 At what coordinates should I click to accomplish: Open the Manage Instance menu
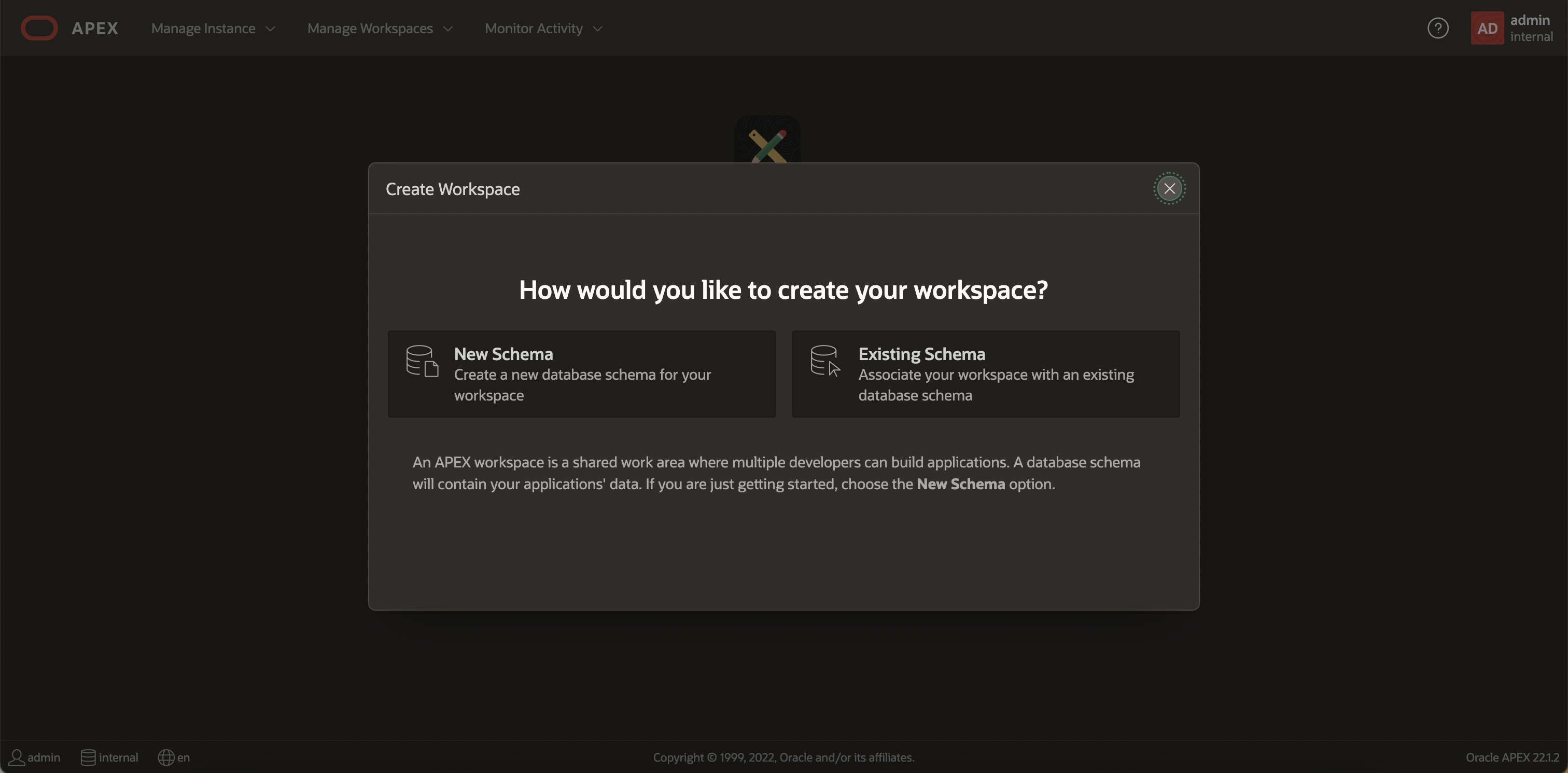tap(203, 29)
